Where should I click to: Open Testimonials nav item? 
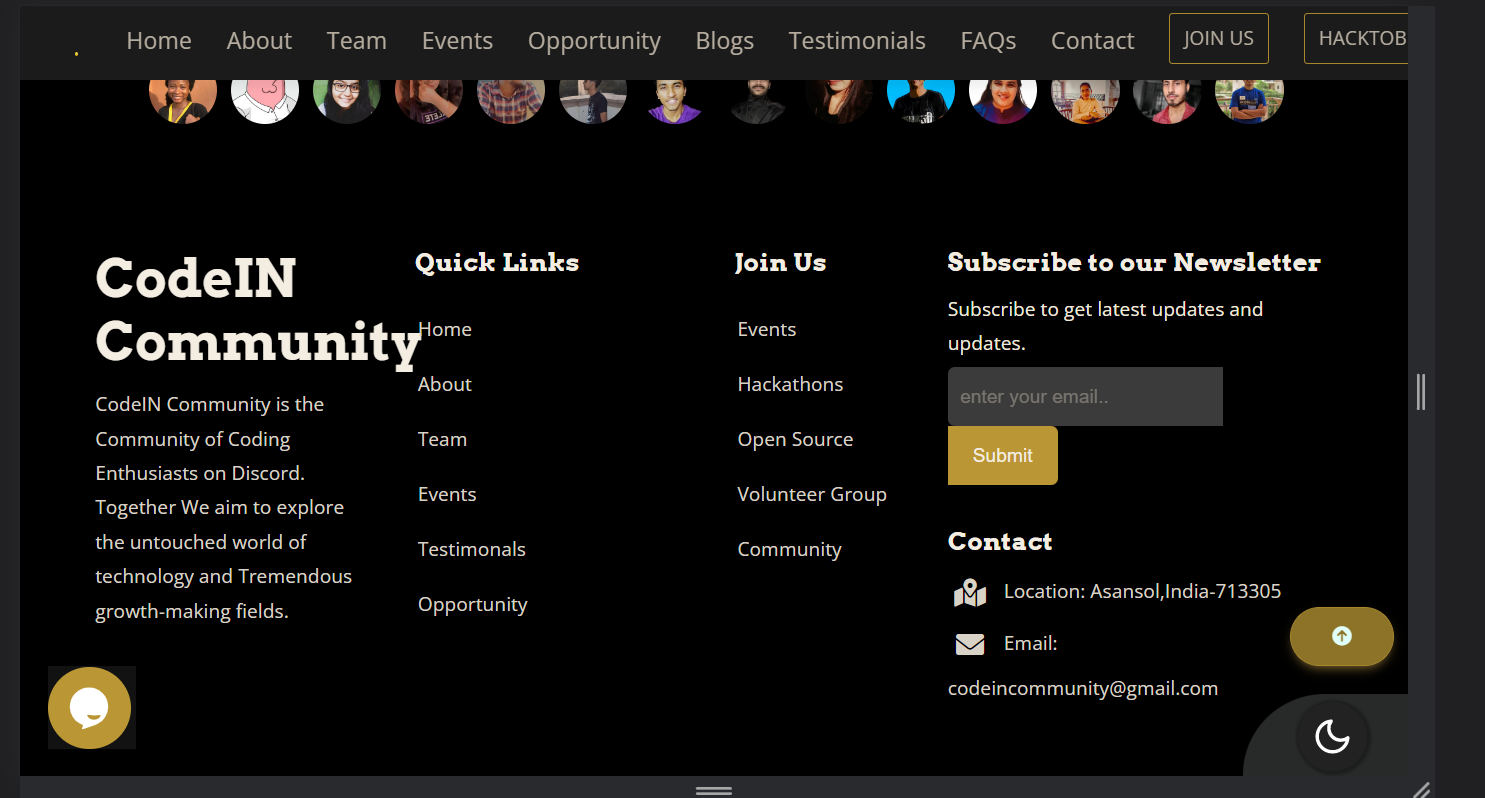pyautogui.click(x=857, y=40)
